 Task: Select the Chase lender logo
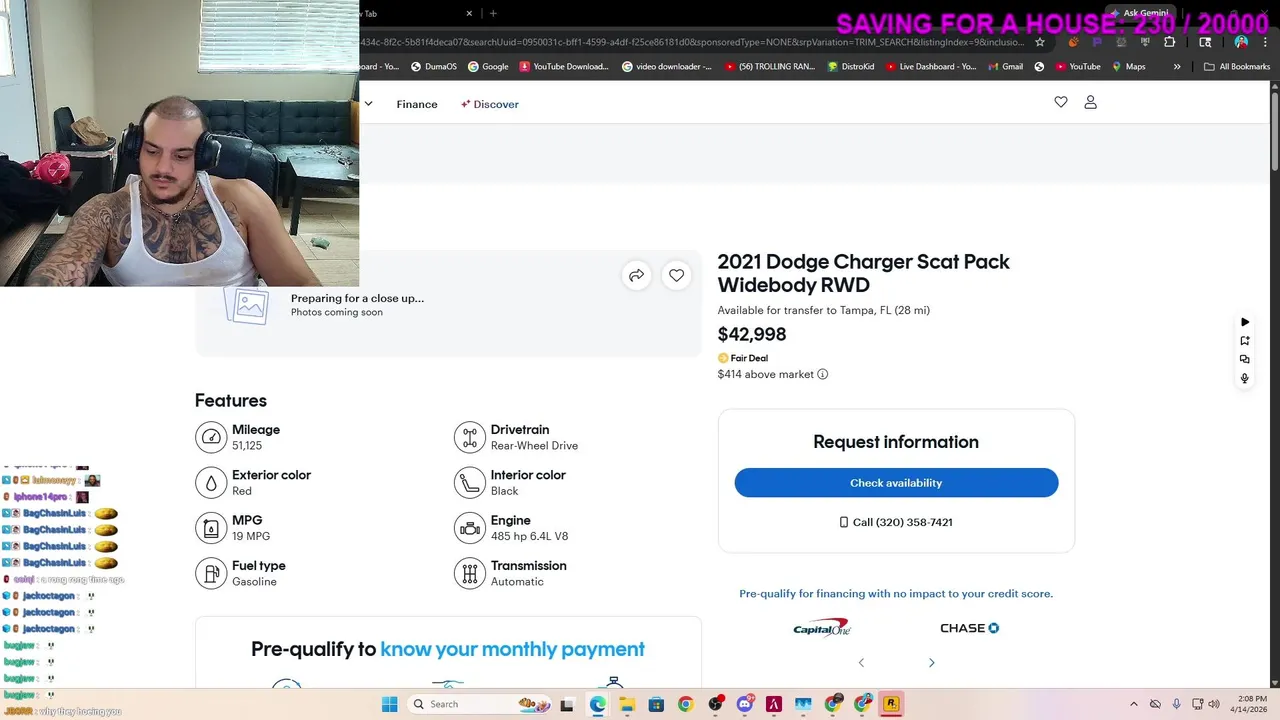[969, 628]
